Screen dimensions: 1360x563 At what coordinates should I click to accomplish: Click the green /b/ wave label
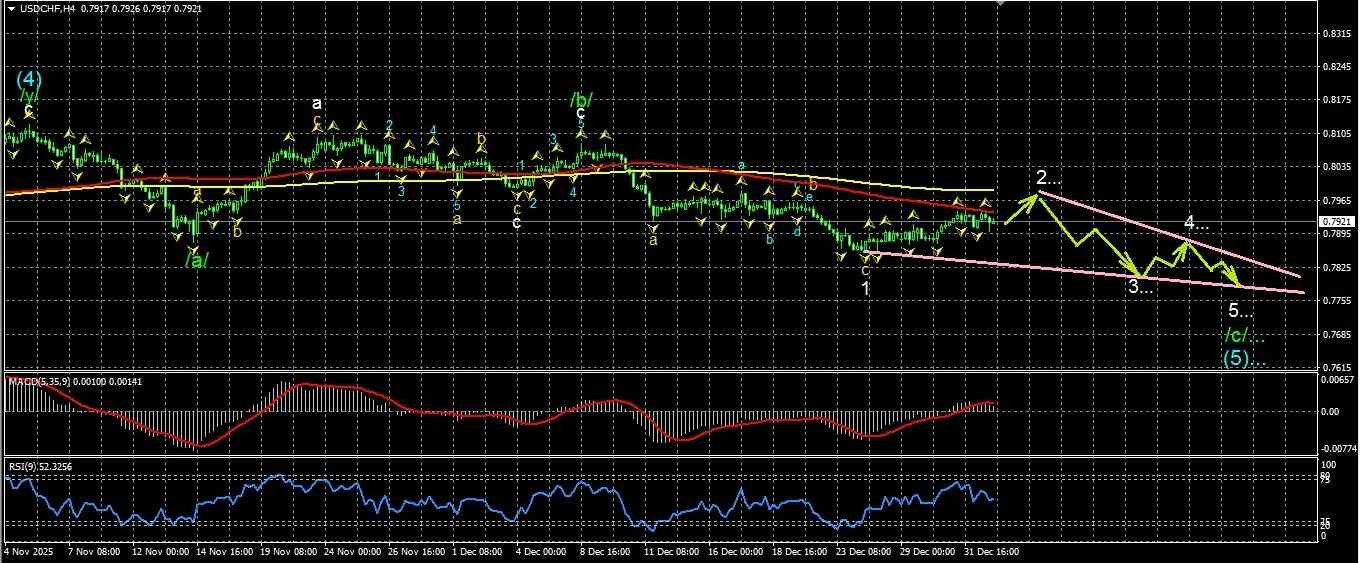[581, 99]
